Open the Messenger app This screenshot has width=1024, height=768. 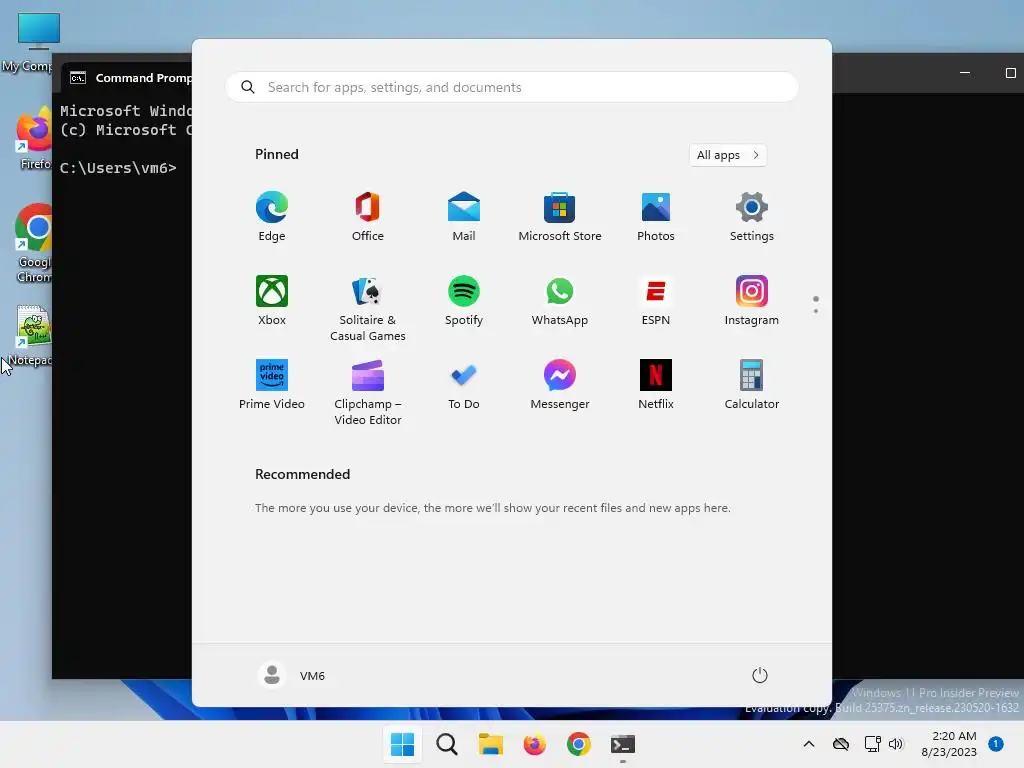coord(560,385)
